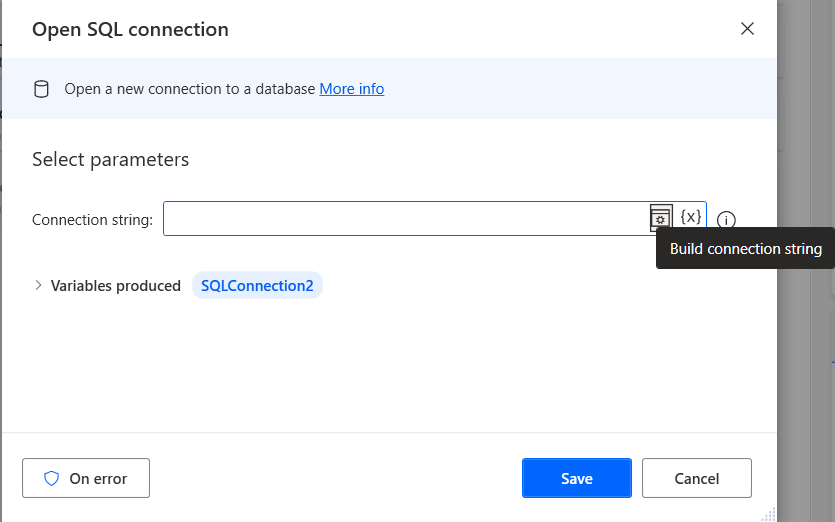Click the shield icon on On error
835x522 pixels.
pos(51,478)
